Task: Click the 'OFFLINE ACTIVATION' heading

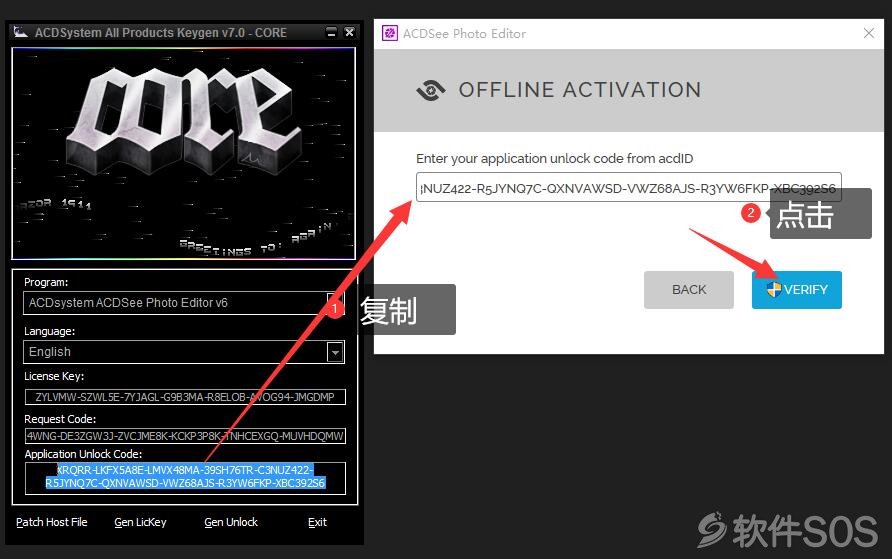Action: click(580, 90)
